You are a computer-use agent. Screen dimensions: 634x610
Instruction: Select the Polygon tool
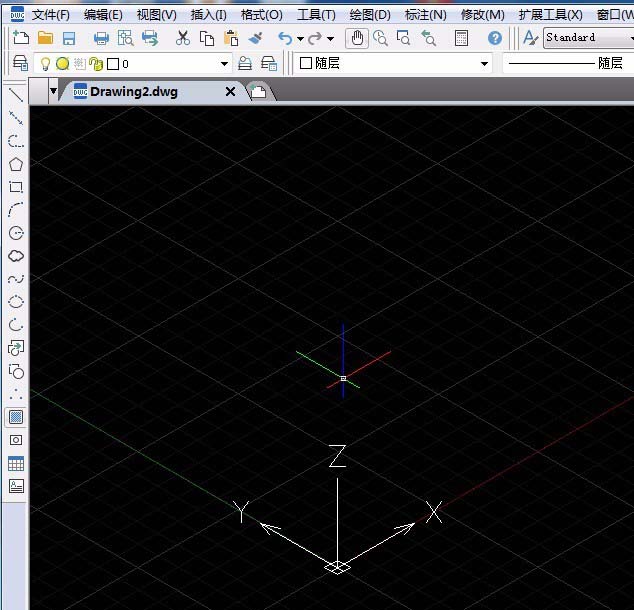tap(16, 164)
